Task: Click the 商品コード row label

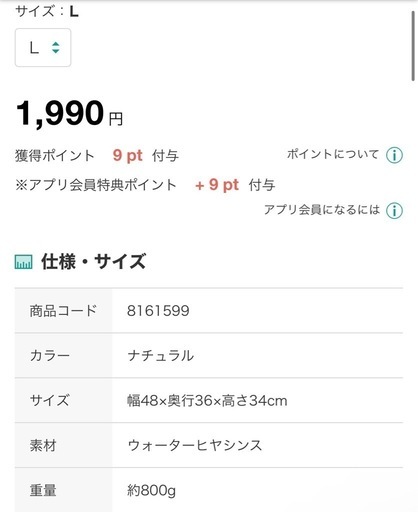Action: 63,311
